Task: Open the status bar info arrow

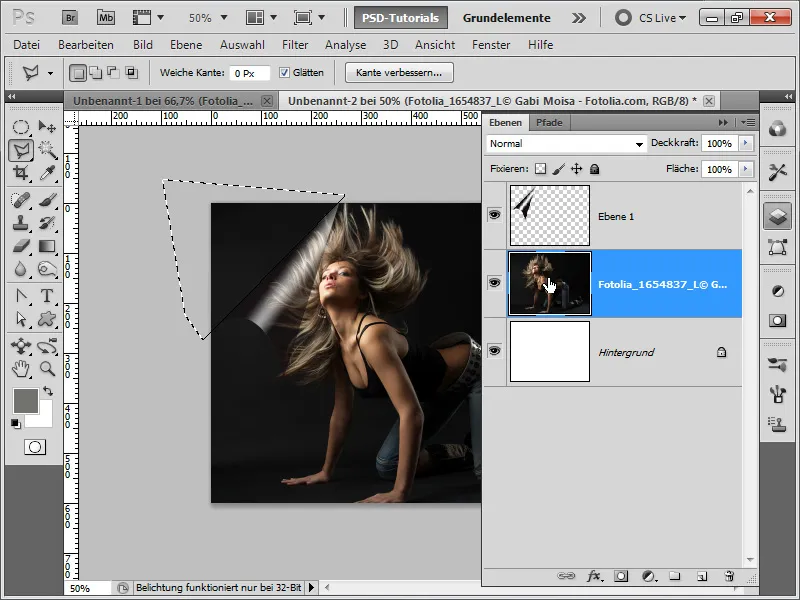Action: coord(311,588)
